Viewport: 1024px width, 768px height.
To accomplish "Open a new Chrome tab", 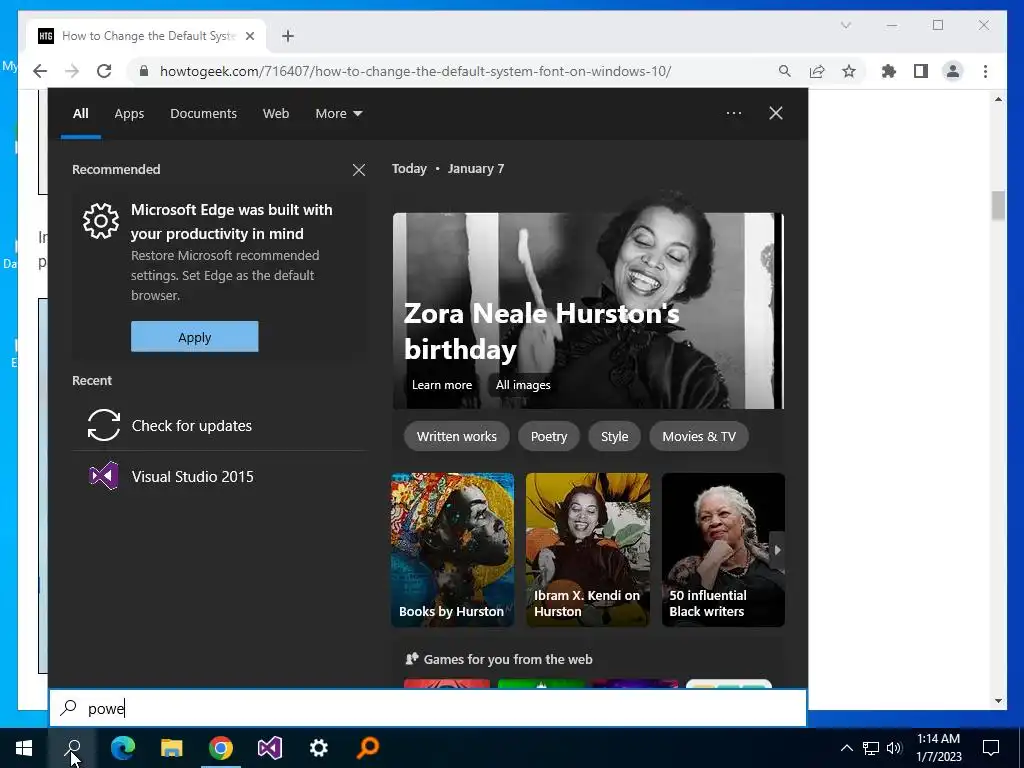I will pos(288,36).
